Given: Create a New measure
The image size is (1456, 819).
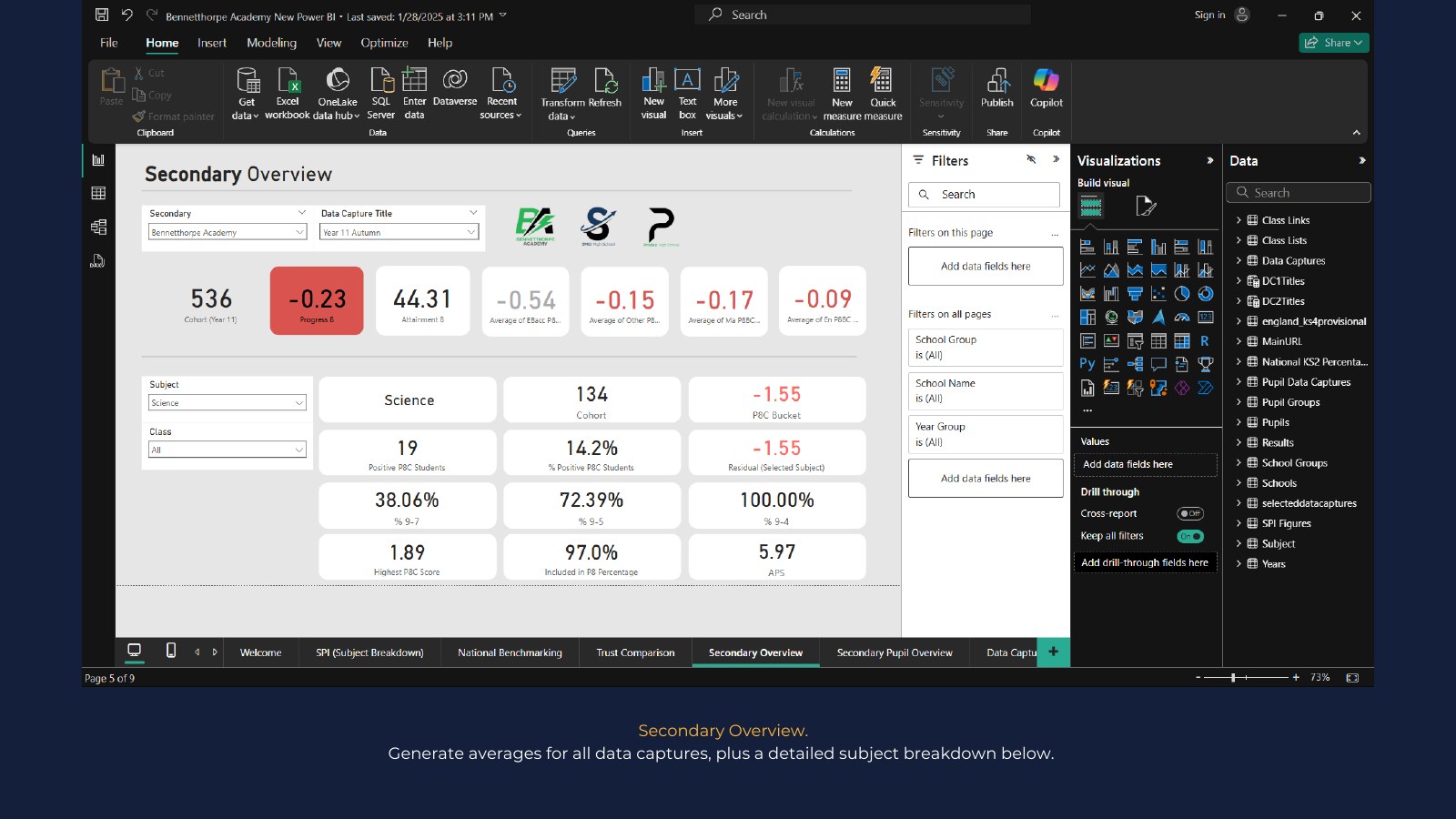Looking at the screenshot, I should coord(842,93).
